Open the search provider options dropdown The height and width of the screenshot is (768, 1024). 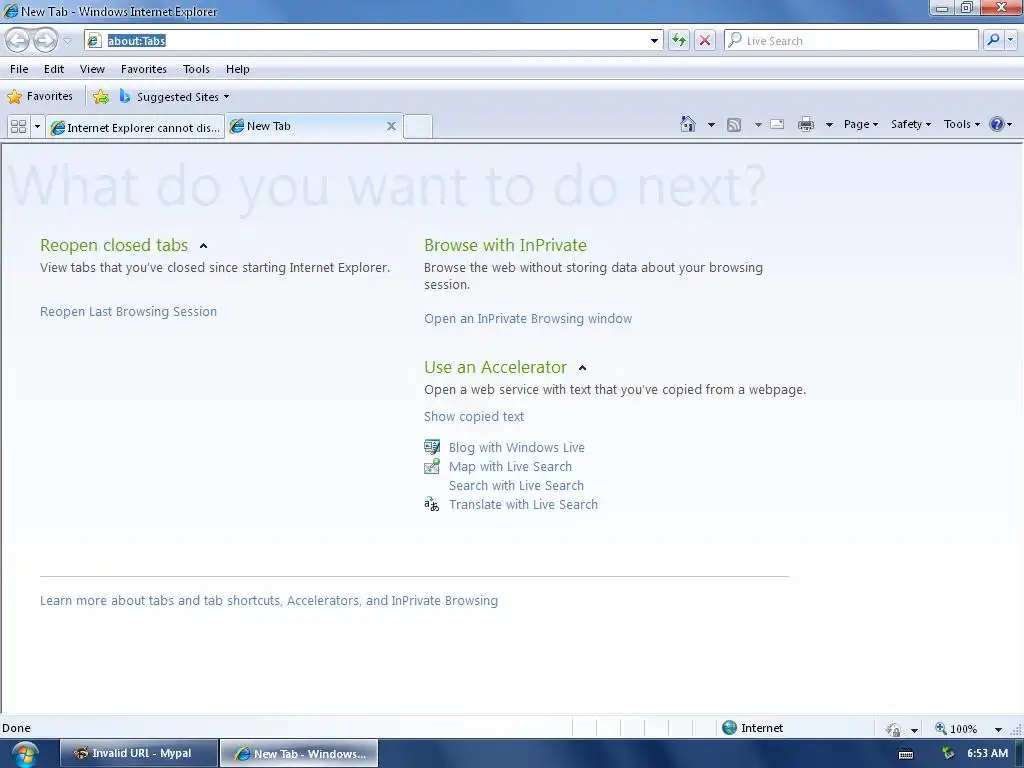[1011, 40]
